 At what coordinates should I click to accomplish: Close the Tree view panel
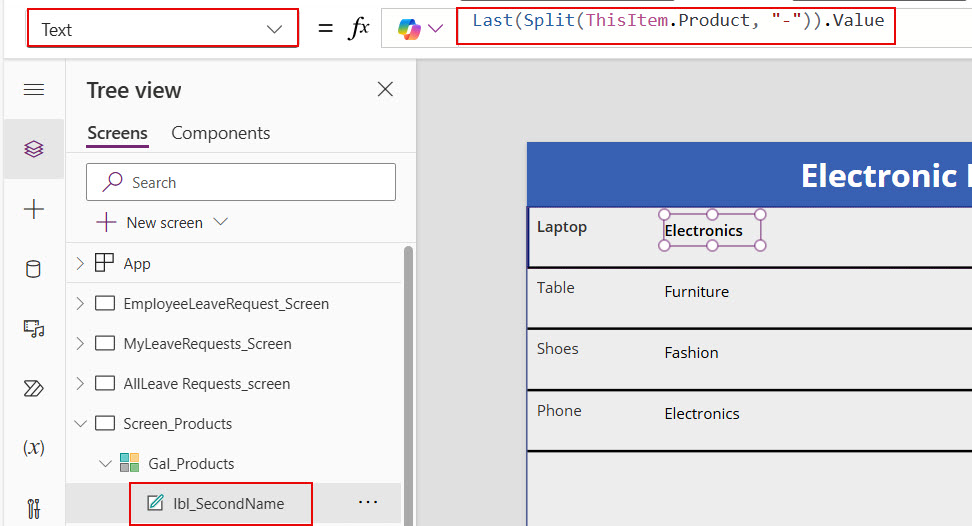pyautogui.click(x=385, y=89)
